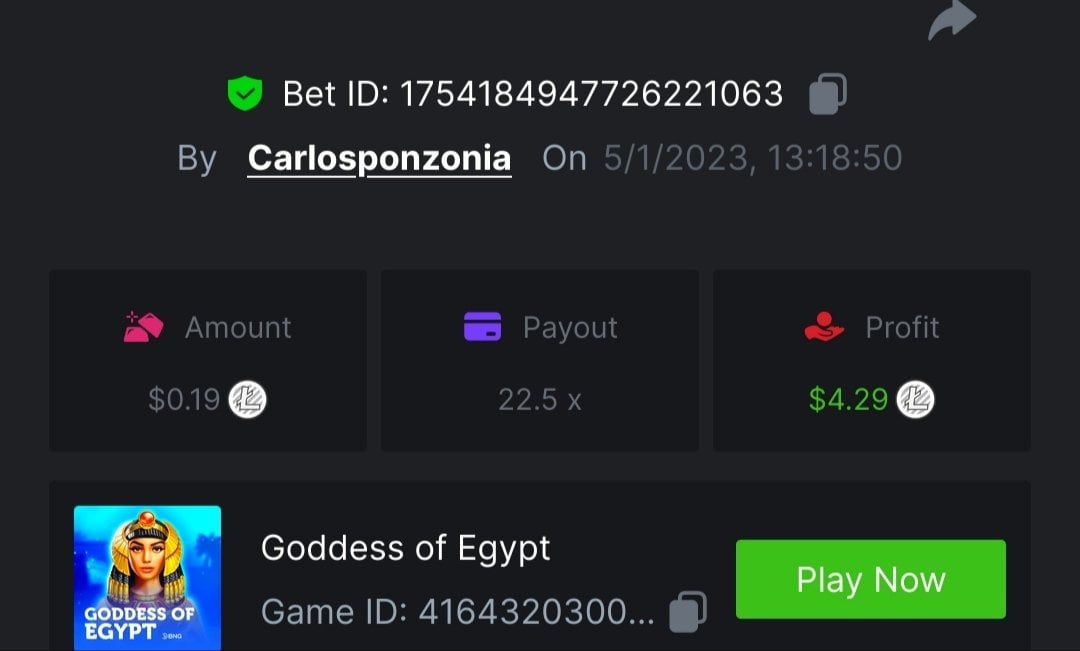Click the share arrow icon
The height and width of the screenshot is (651, 1080).
[x=951, y=19]
